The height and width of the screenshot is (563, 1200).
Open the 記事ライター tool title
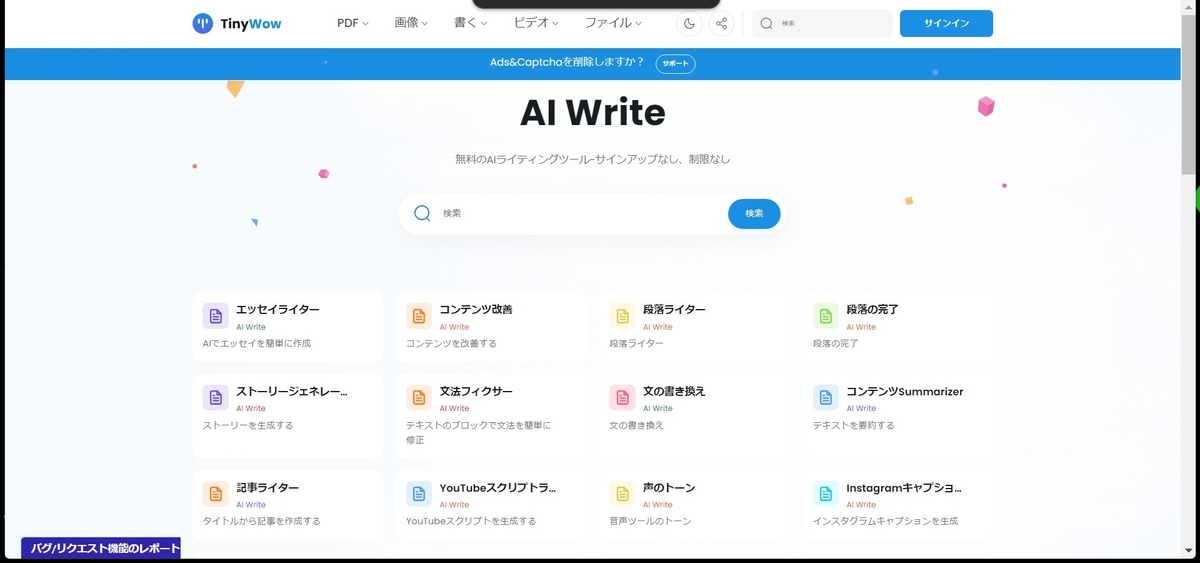pyautogui.click(x=267, y=487)
